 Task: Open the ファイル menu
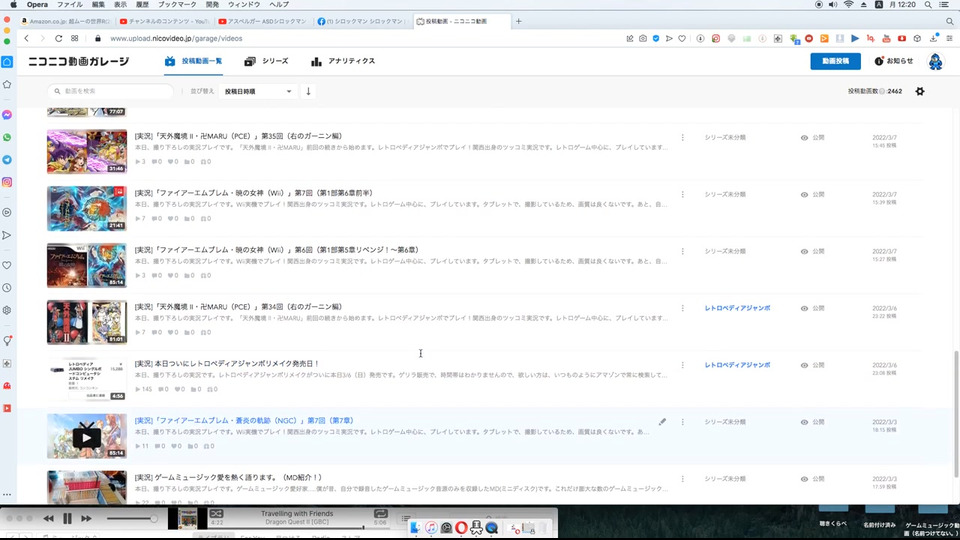tap(69, 4)
